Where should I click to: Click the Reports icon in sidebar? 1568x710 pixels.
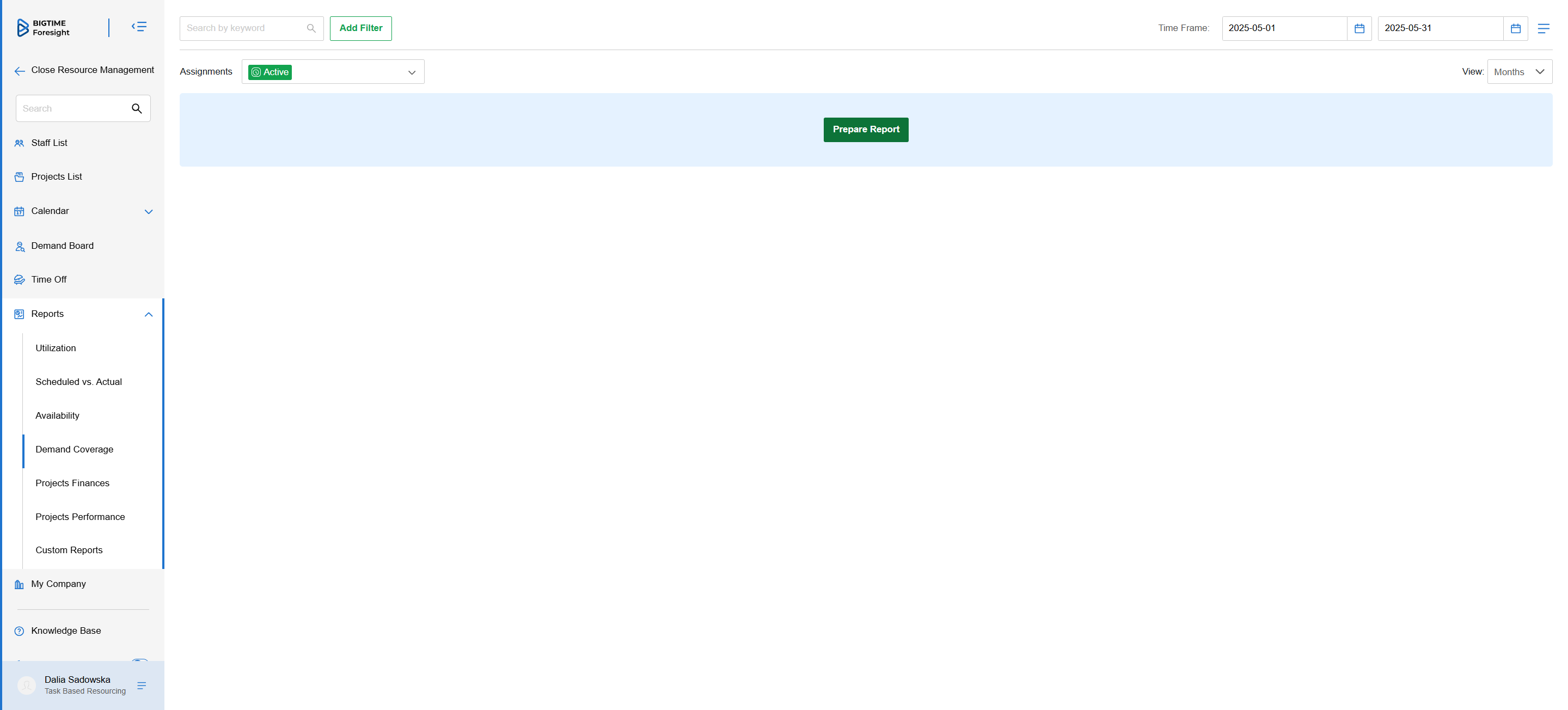pos(20,314)
